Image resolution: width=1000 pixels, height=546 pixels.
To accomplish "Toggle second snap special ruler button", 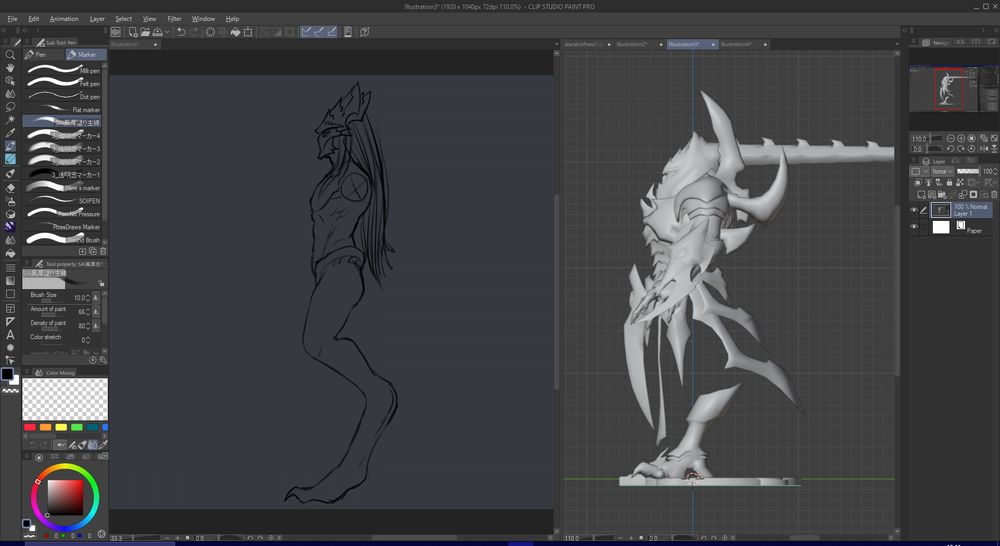I will (x=319, y=32).
